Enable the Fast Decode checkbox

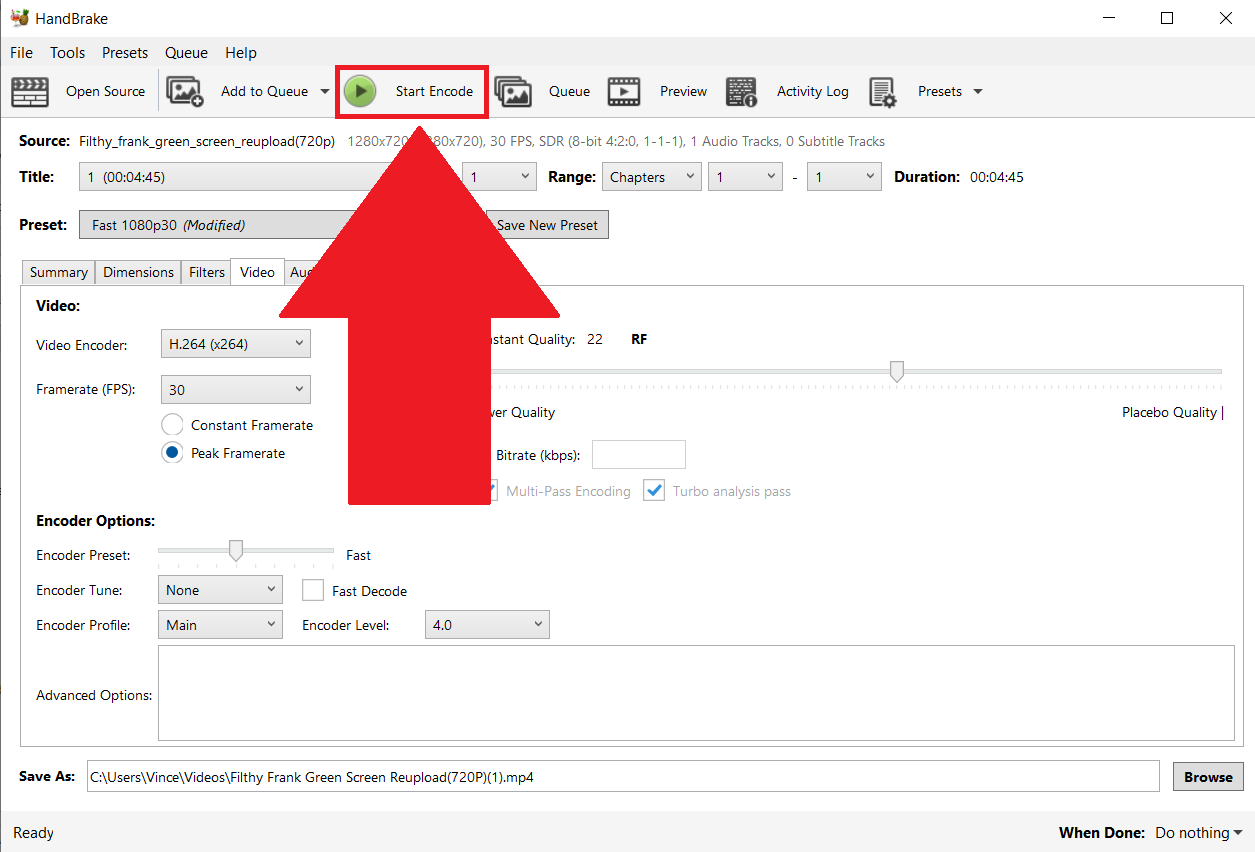click(x=313, y=590)
